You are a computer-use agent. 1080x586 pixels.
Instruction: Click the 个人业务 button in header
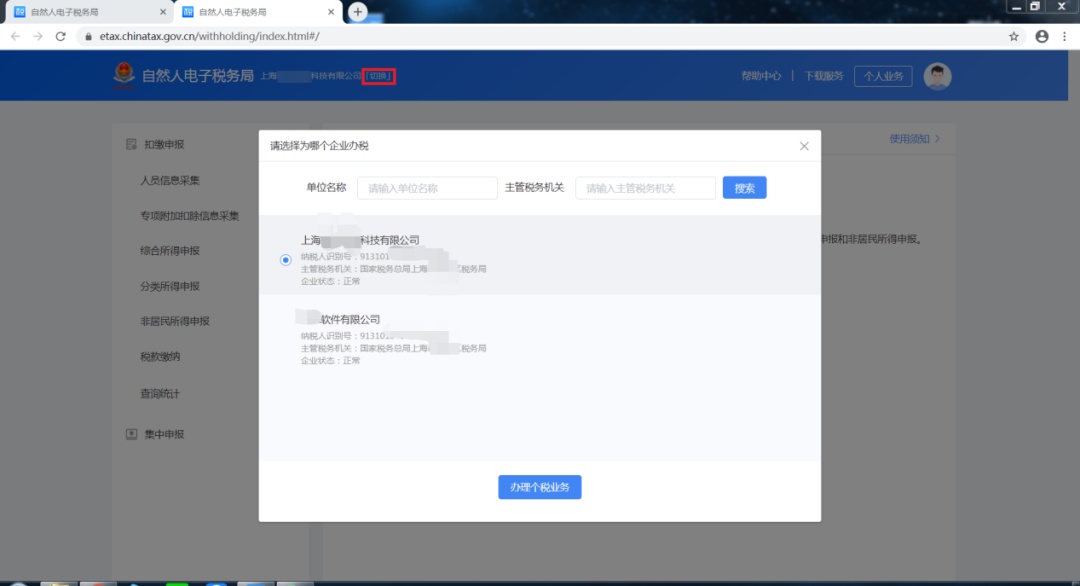click(x=882, y=76)
